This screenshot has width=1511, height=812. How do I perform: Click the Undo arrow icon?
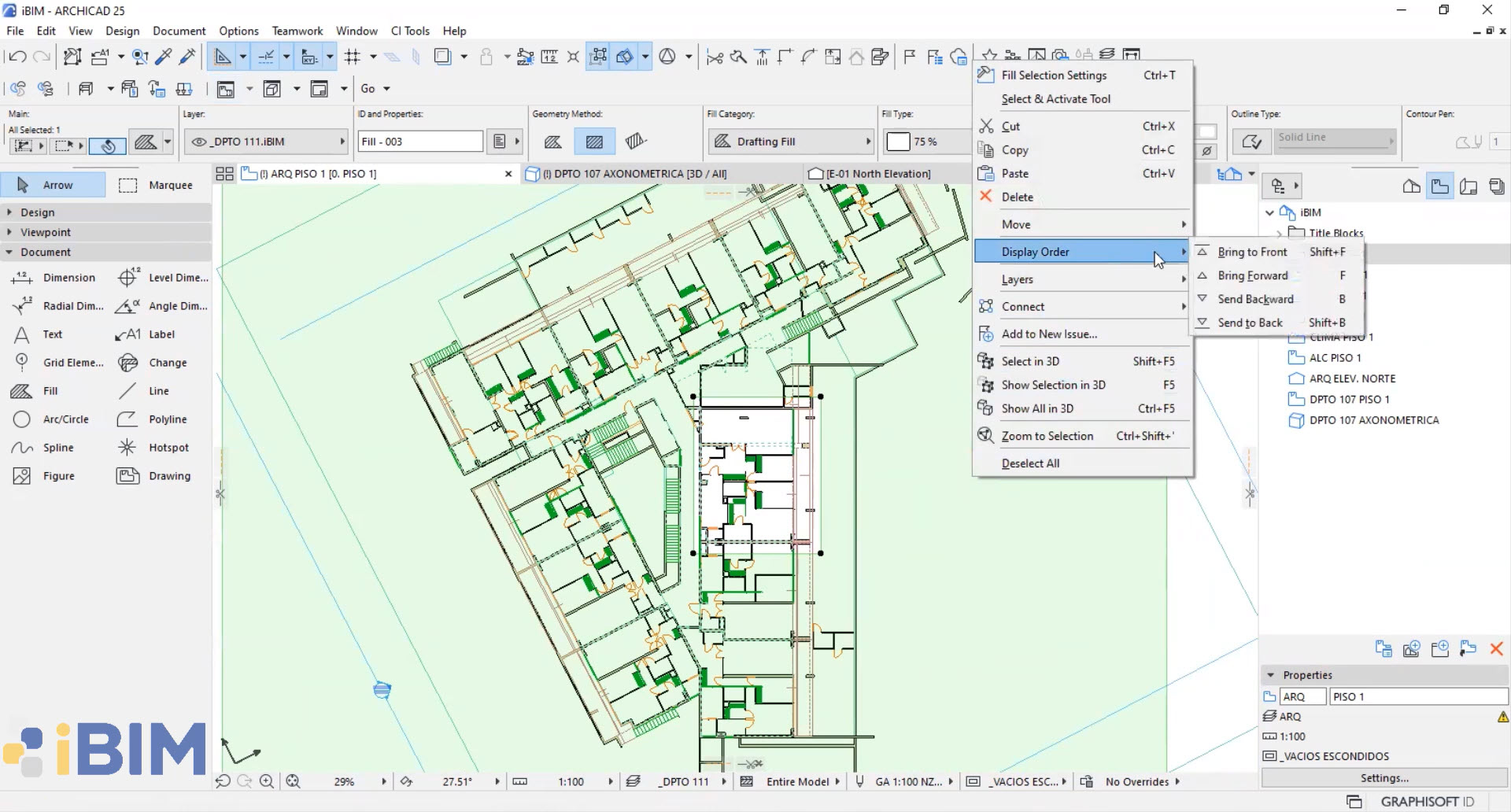point(17,57)
